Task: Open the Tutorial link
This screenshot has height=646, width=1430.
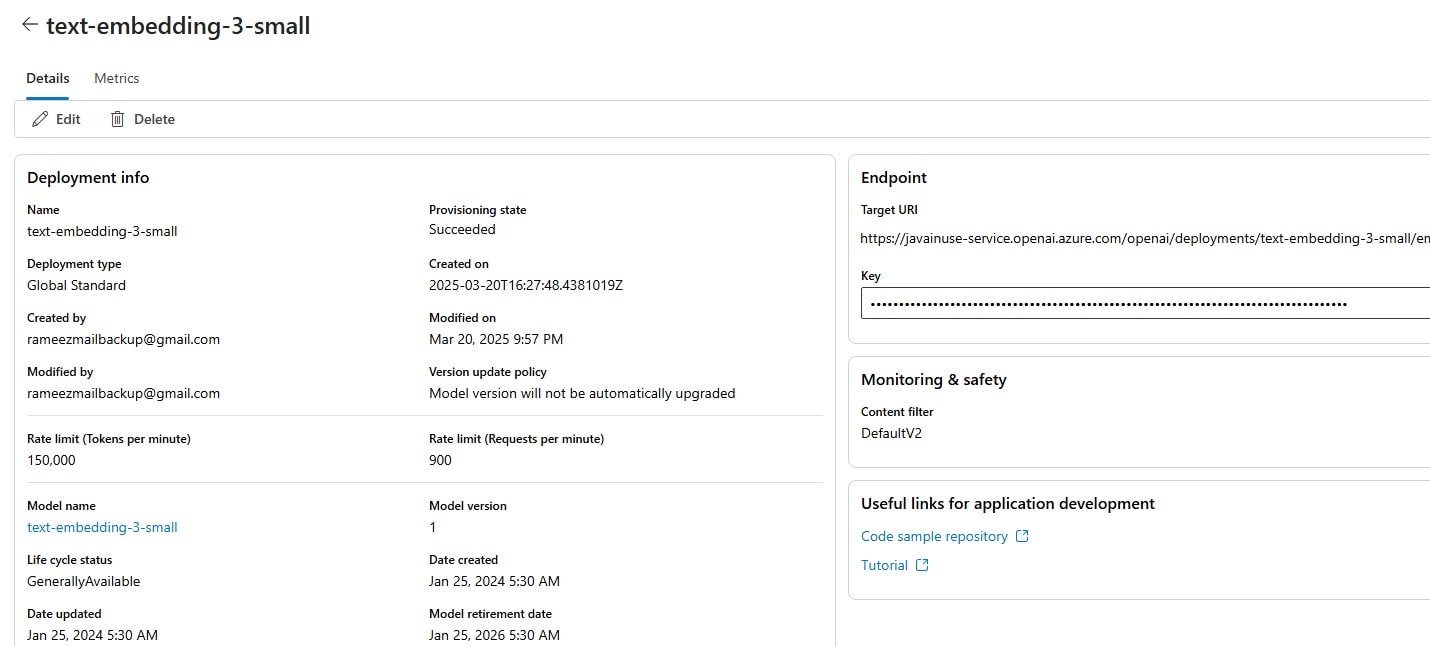Action: click(884, 565)
